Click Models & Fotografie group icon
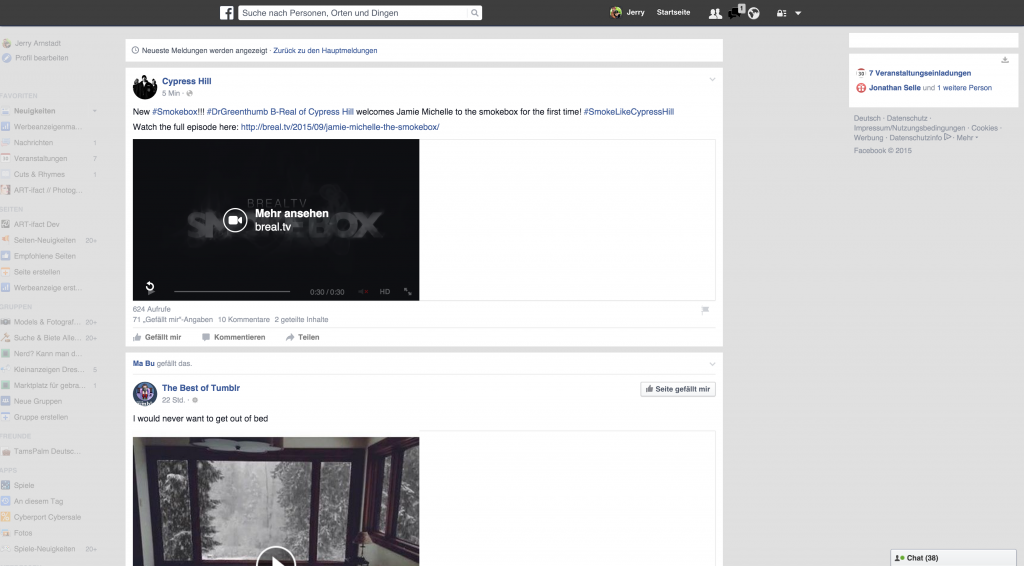The height and width of the screenshot is (566, 1024). (x=5, y=322)
